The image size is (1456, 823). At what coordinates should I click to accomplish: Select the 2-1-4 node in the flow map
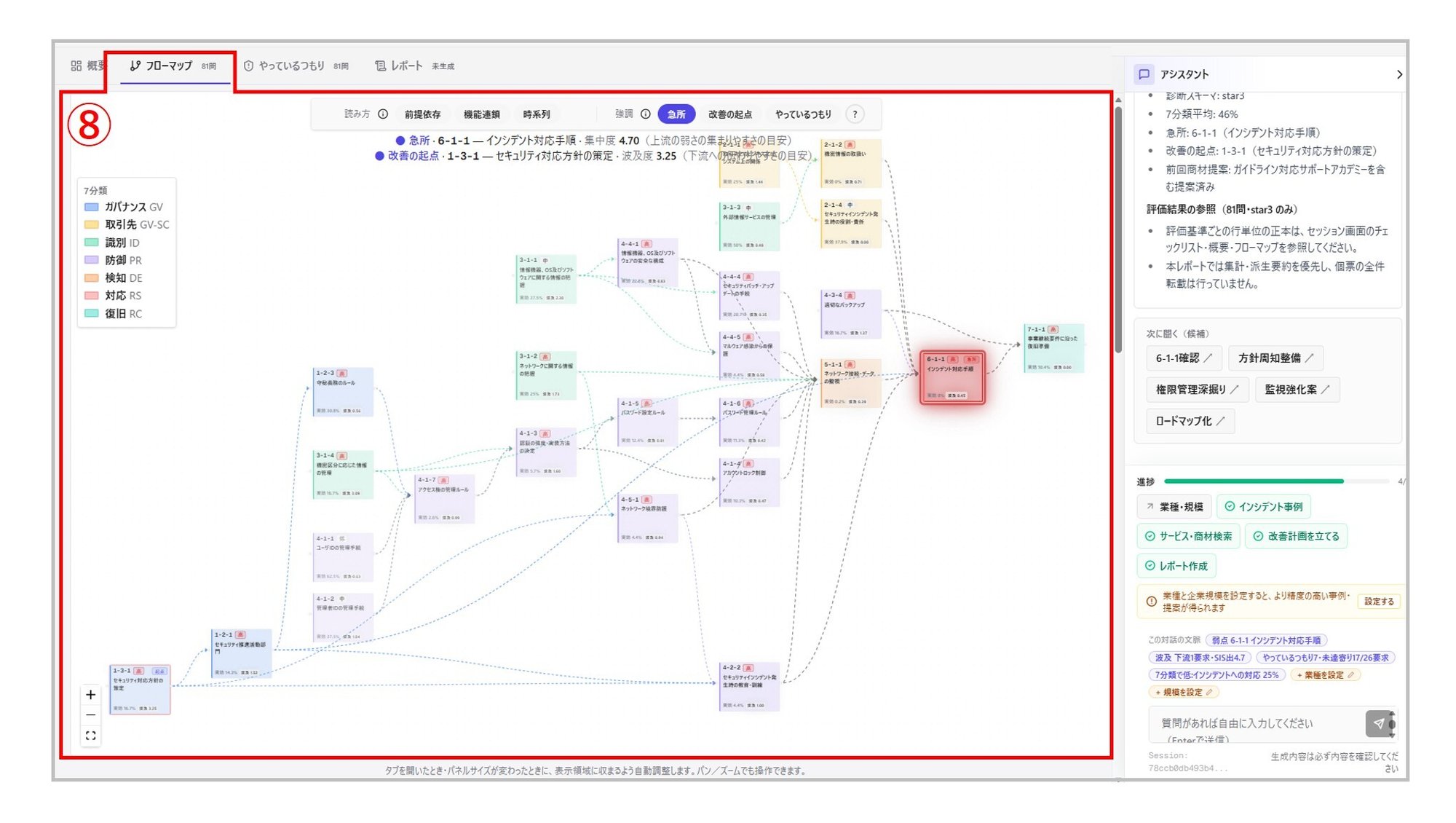[851, 224]
